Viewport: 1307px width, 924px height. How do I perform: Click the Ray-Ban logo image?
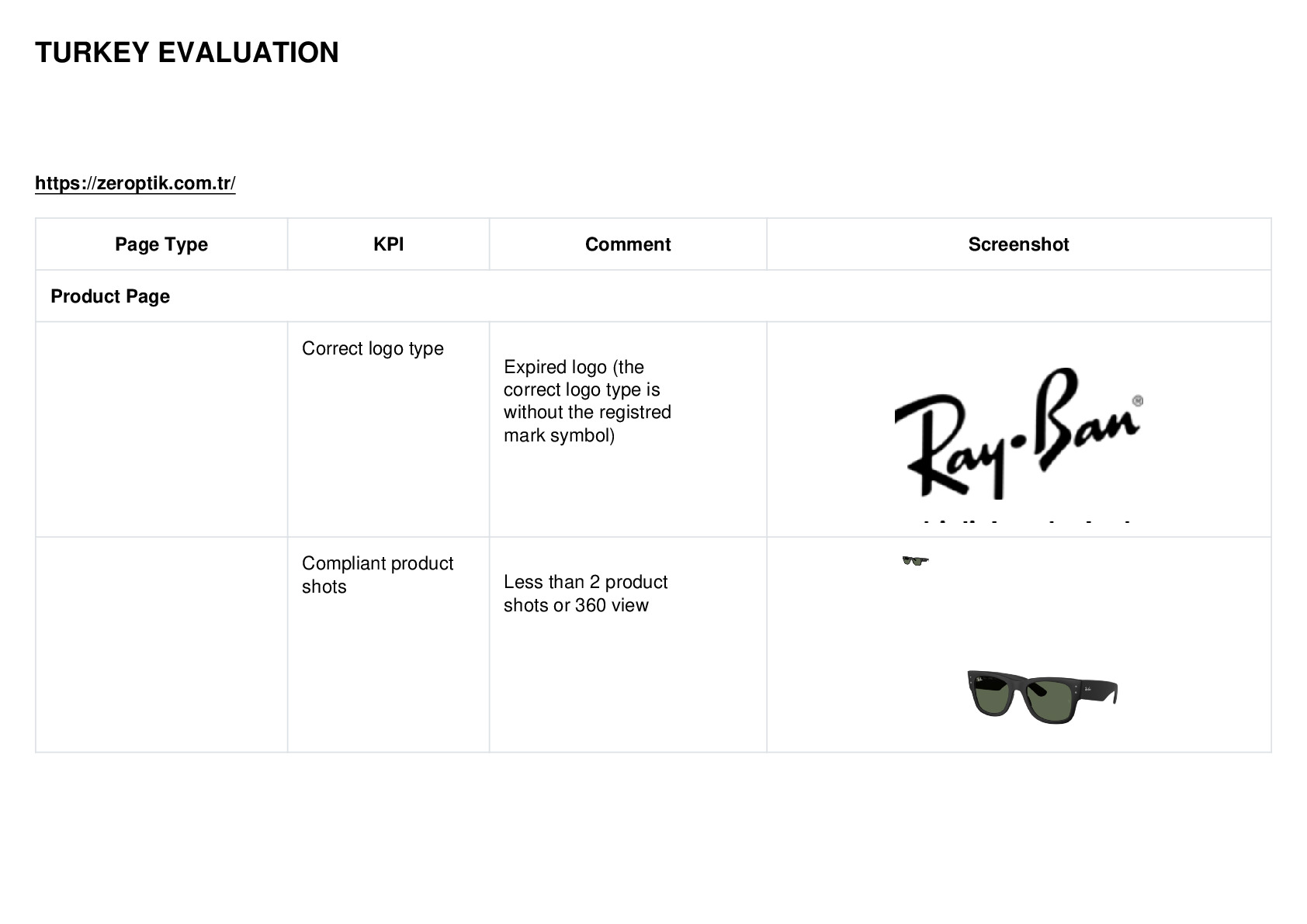1018,432
